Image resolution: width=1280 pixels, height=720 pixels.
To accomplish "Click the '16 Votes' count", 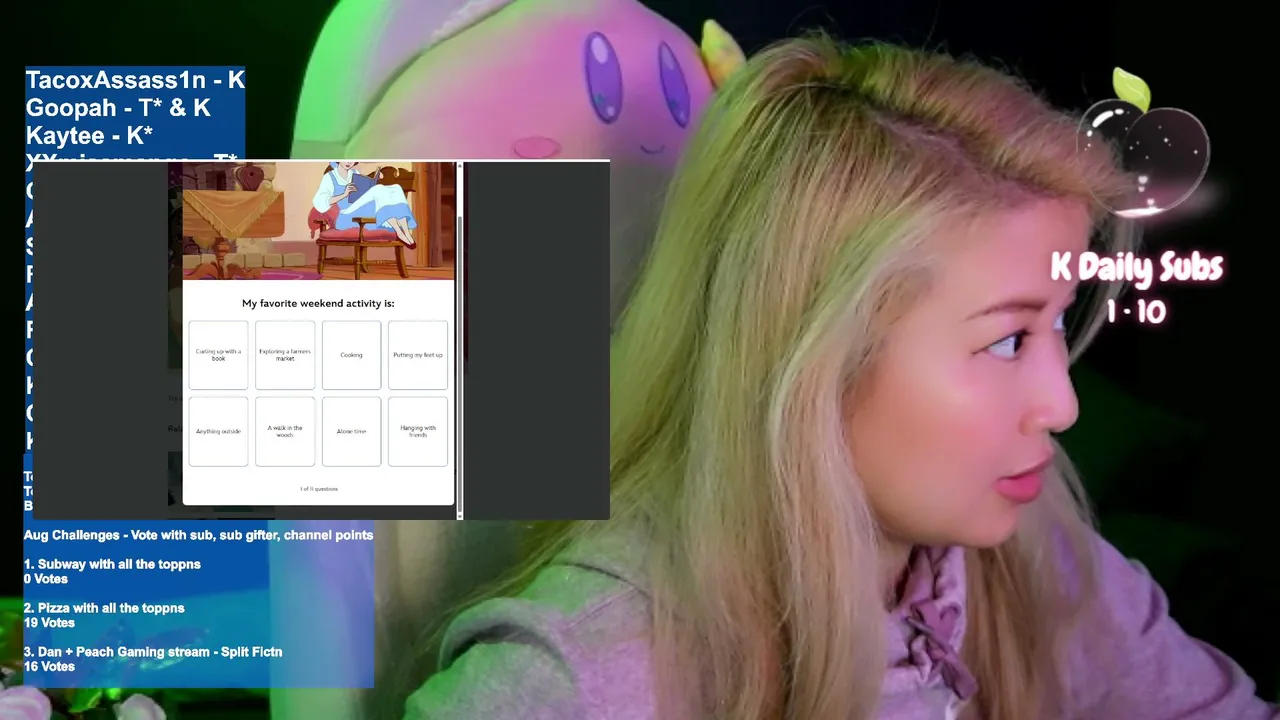I will pyautogui.click(x=49, y=666).
